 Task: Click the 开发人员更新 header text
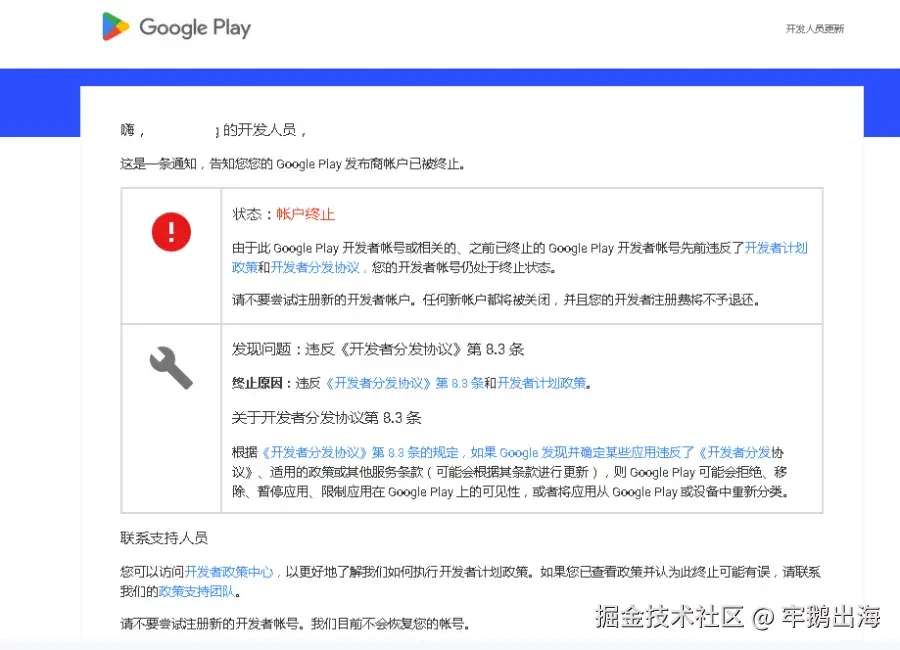[814, 29]
